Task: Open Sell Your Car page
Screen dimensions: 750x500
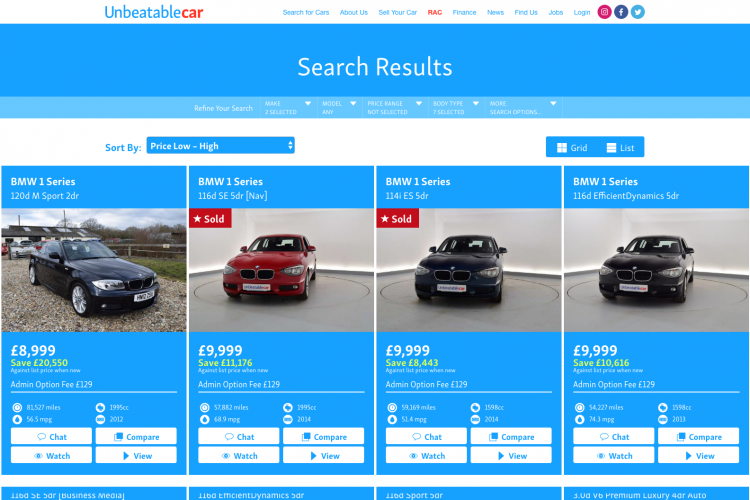Action: 397,12
